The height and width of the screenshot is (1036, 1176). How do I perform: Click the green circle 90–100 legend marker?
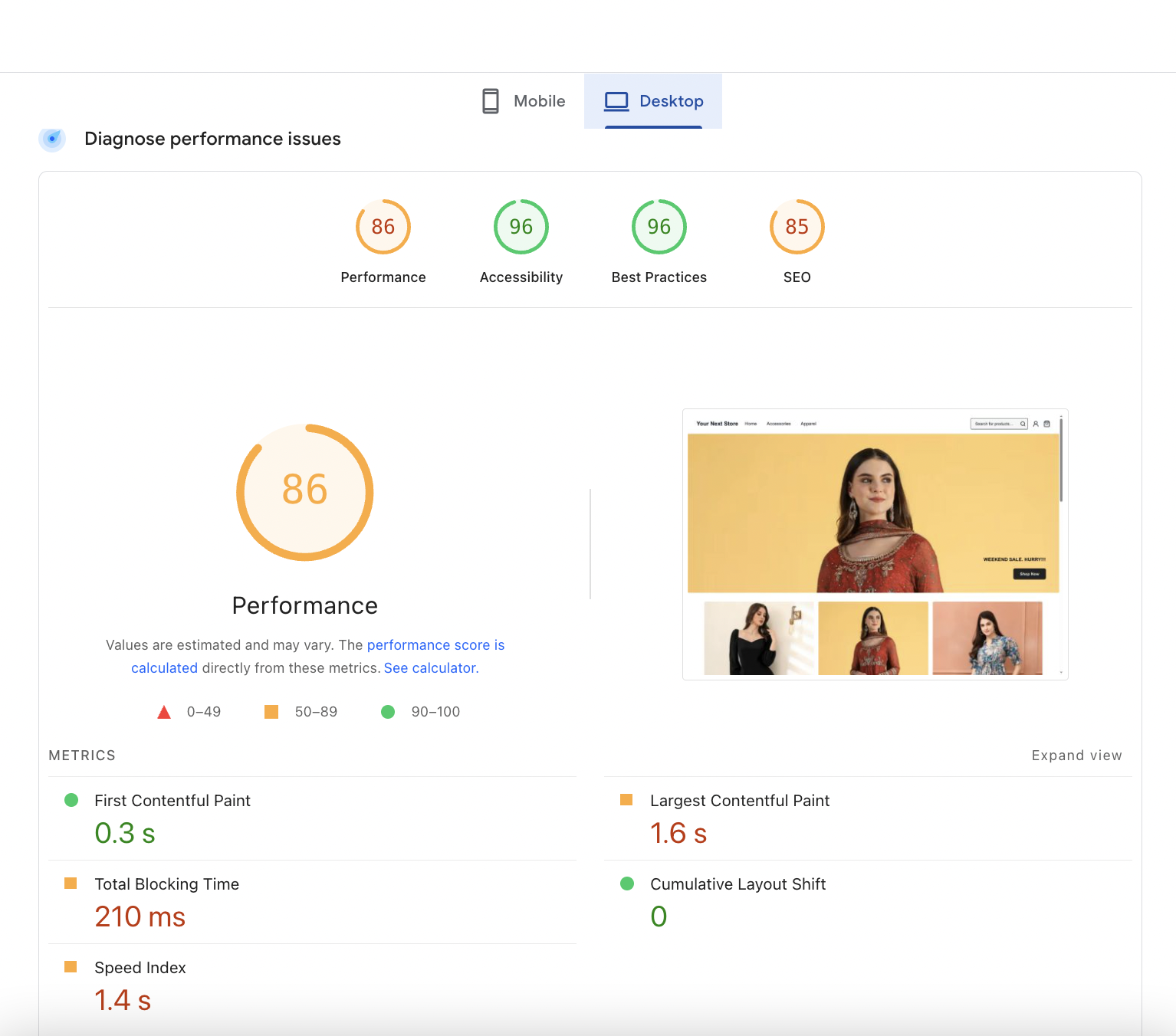388,712
